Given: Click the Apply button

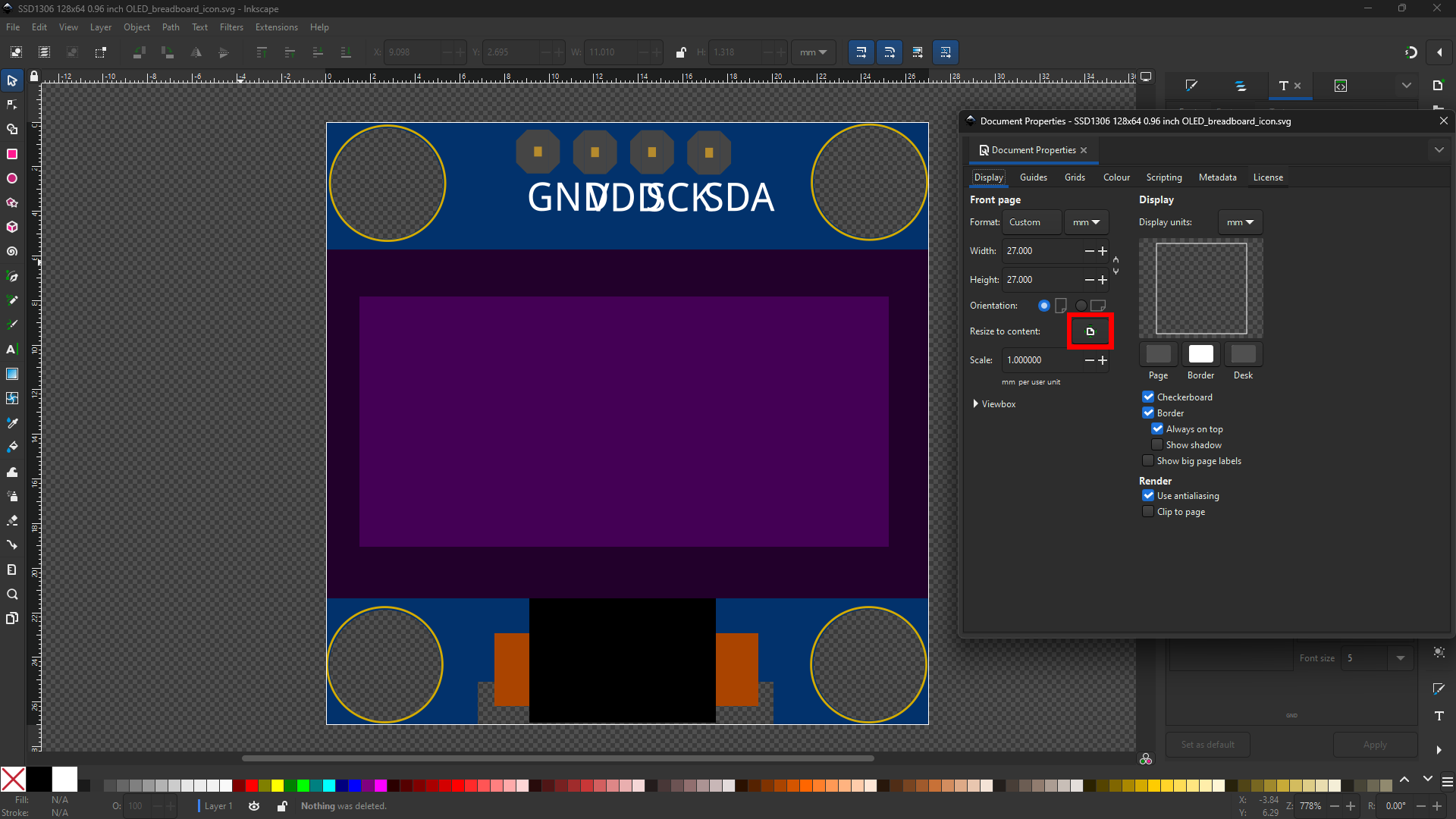Looking at the screenshot, I should [x=1375, y=745].
